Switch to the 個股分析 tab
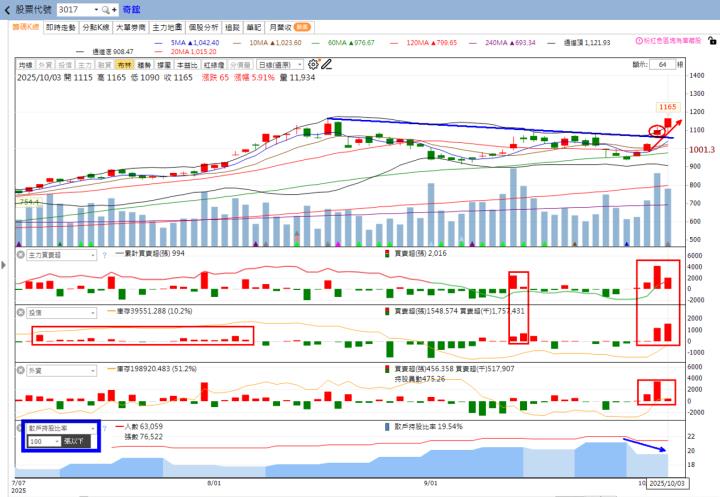This screenshot has height=497, width=720. (203, 28)
